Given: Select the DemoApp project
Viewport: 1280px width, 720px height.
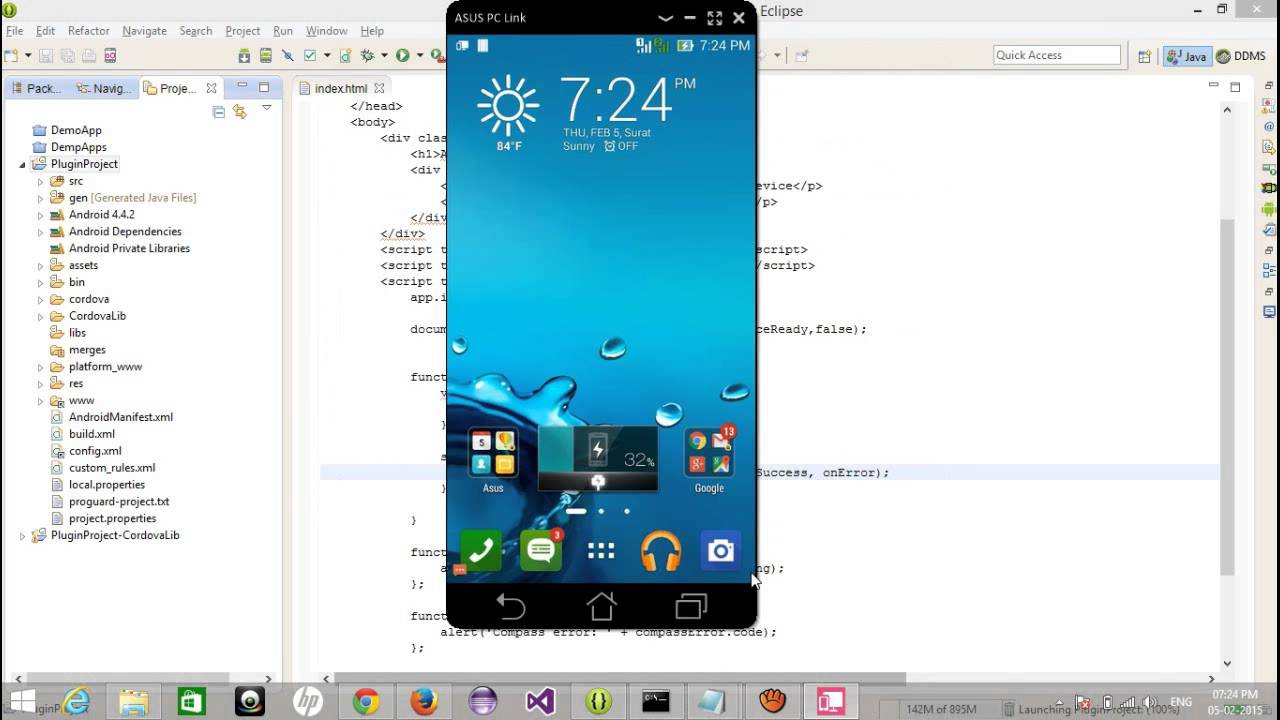Looking at the screenshot, I should 76,130.
